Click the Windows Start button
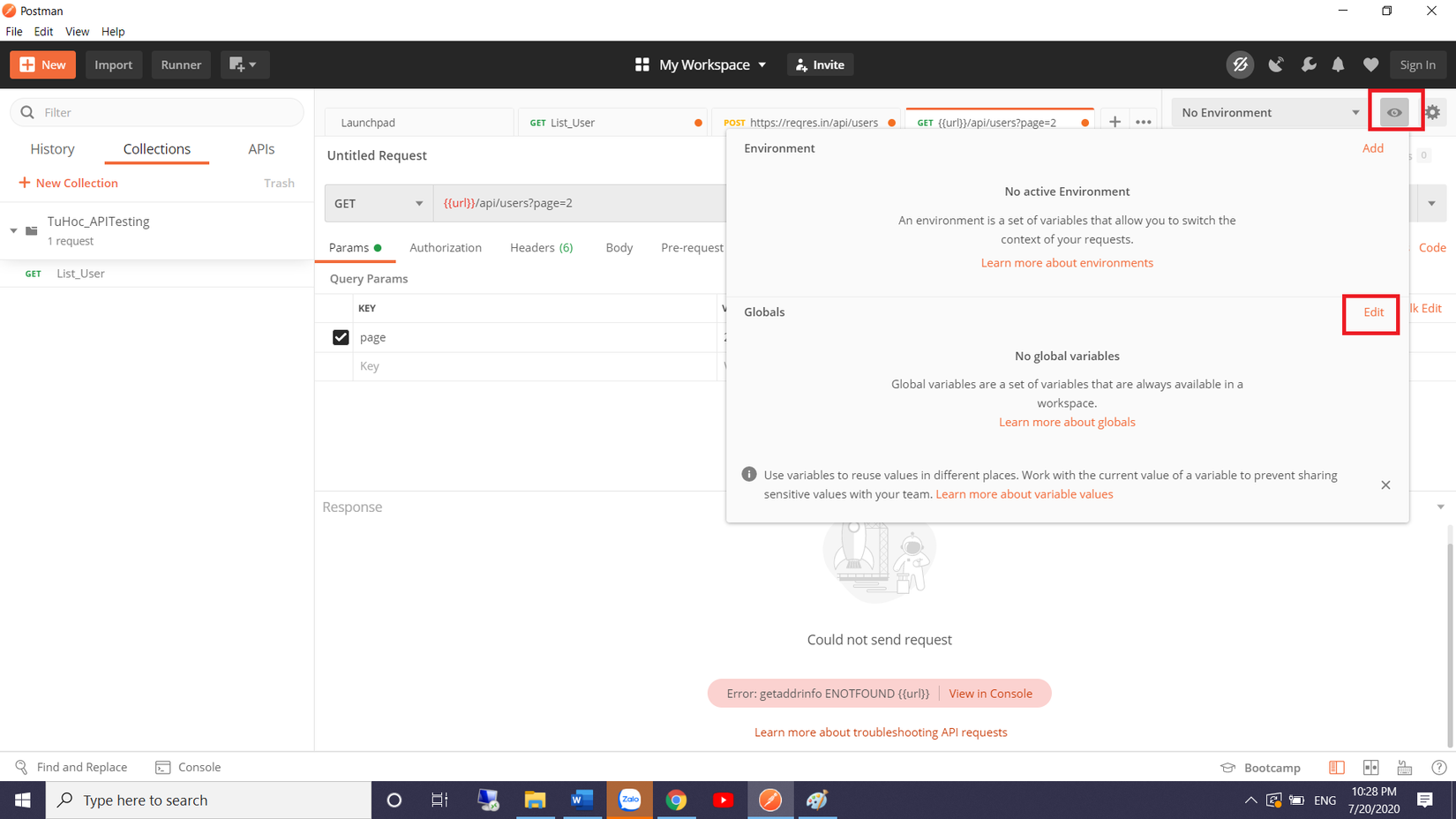Image resolution: width=1456 pixels, height=819 pixels. click(23, 800)
